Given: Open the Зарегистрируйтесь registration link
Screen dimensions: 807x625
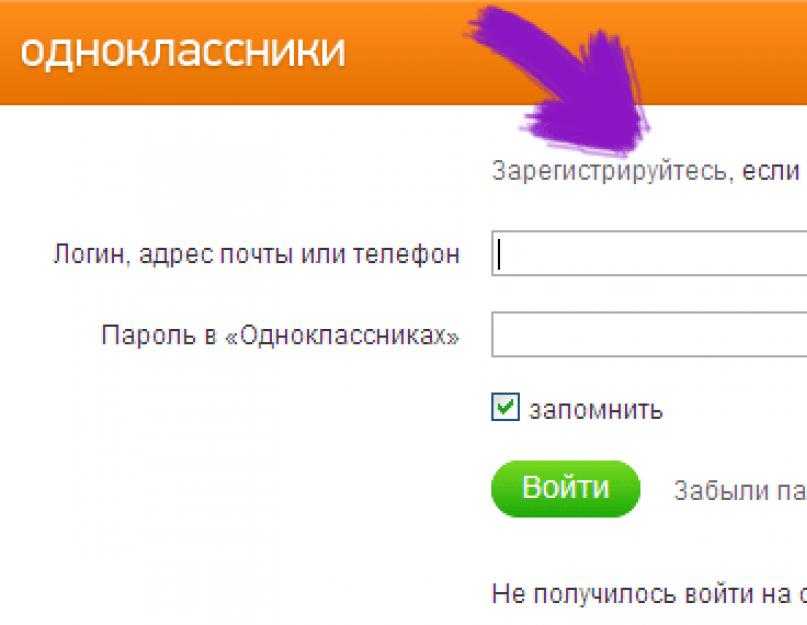Looking at the screenshot, I should [612, 171].
